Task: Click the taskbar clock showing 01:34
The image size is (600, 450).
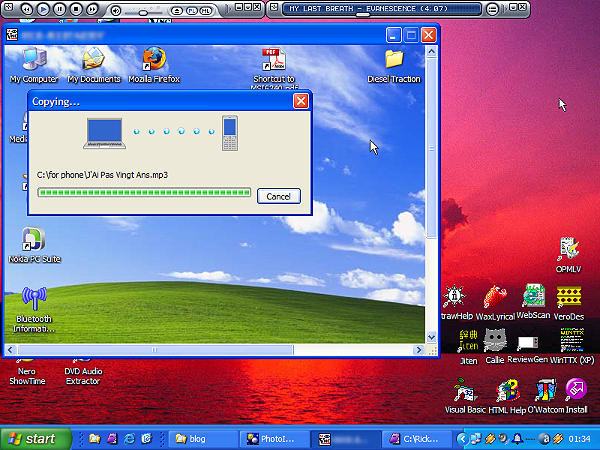Action: [579, 439]
